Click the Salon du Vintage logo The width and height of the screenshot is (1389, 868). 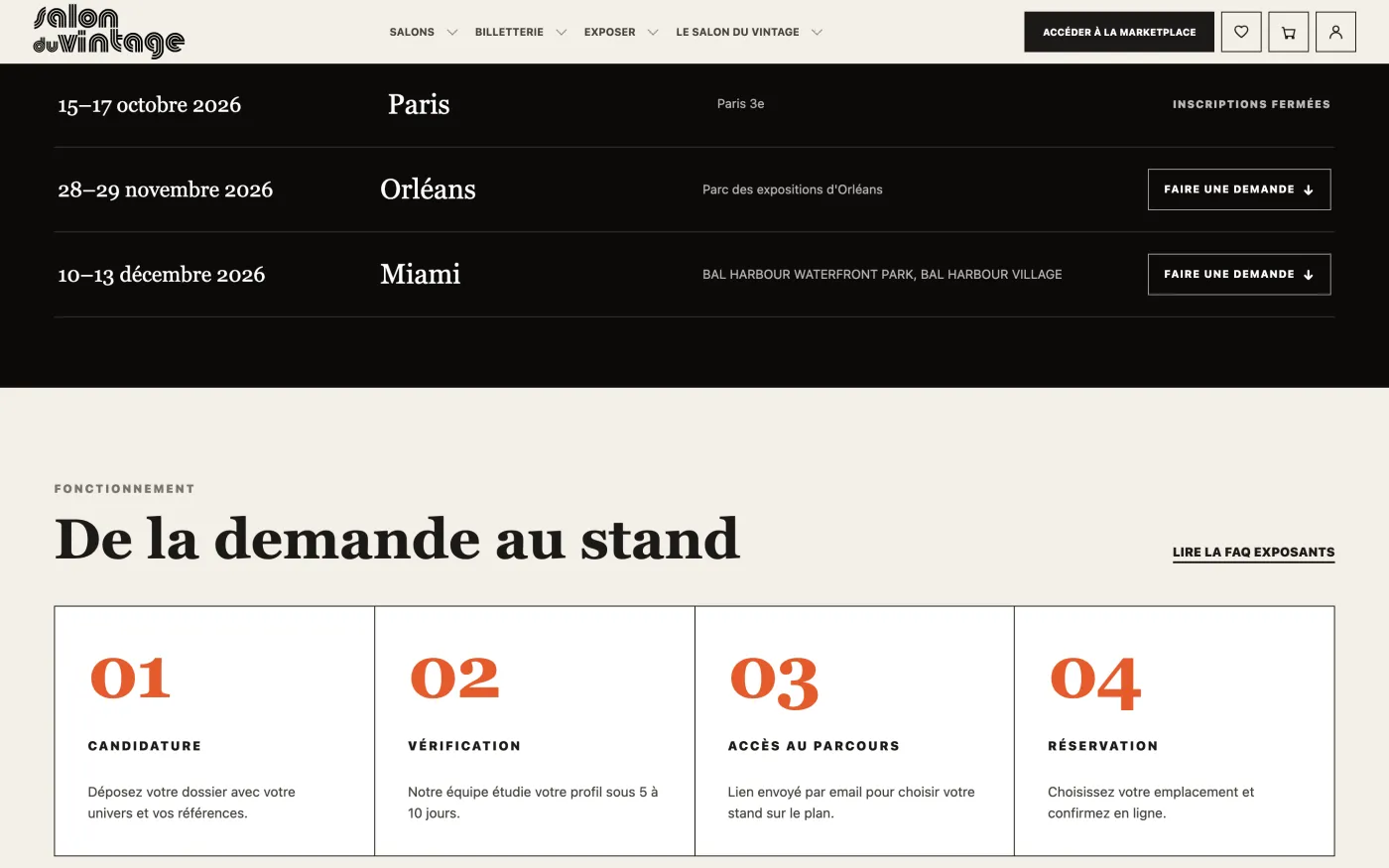click(x=108, y=32)
